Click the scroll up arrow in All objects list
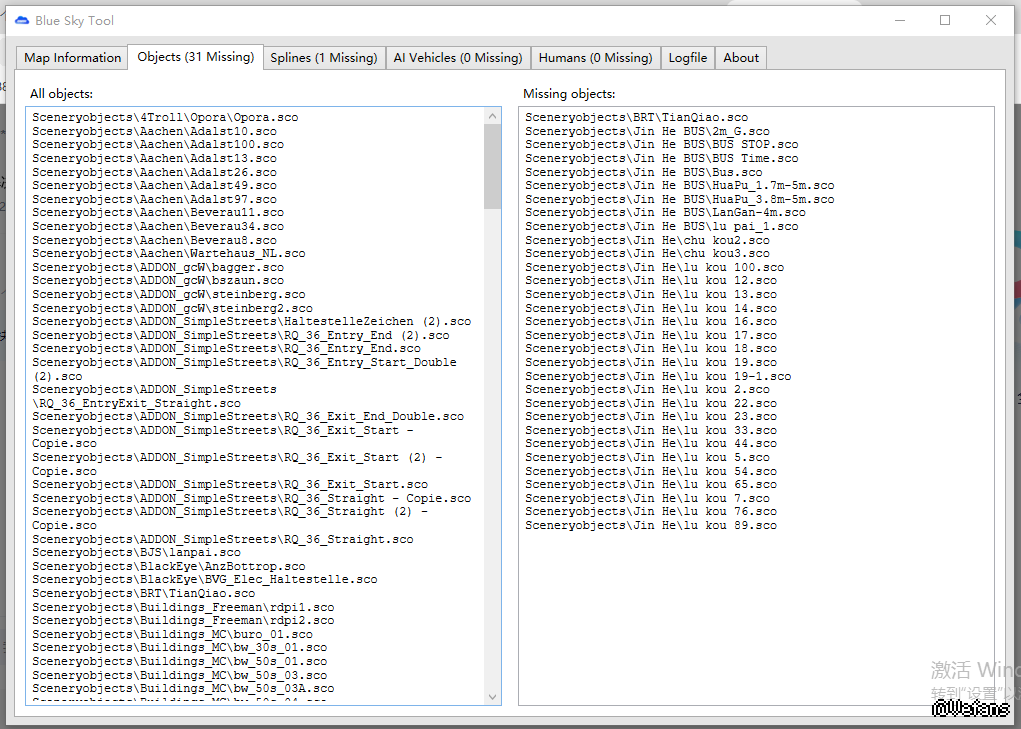This screenshot has width=1021, height=729. [x=493, y=116]
